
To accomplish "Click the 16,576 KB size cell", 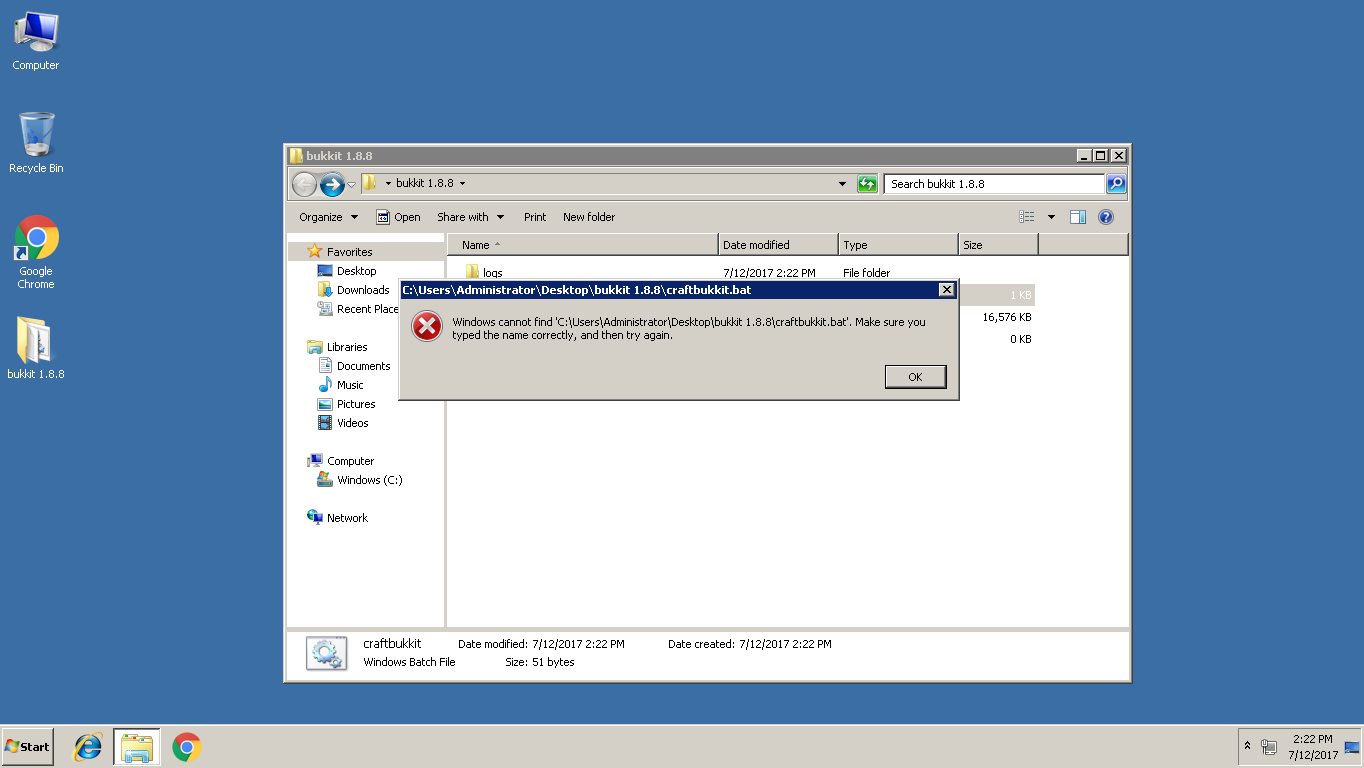I will coord(1006,317).
